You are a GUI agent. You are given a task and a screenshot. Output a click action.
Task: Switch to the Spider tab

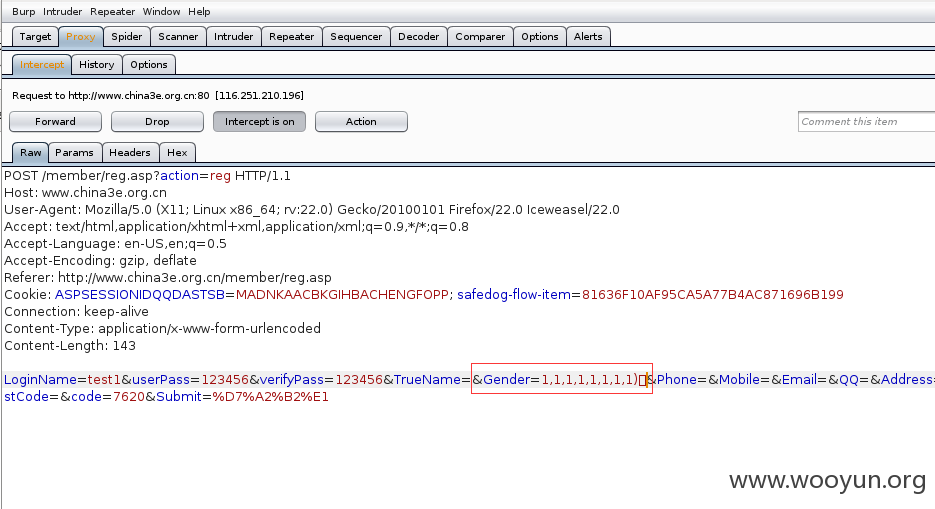(127, 36)
